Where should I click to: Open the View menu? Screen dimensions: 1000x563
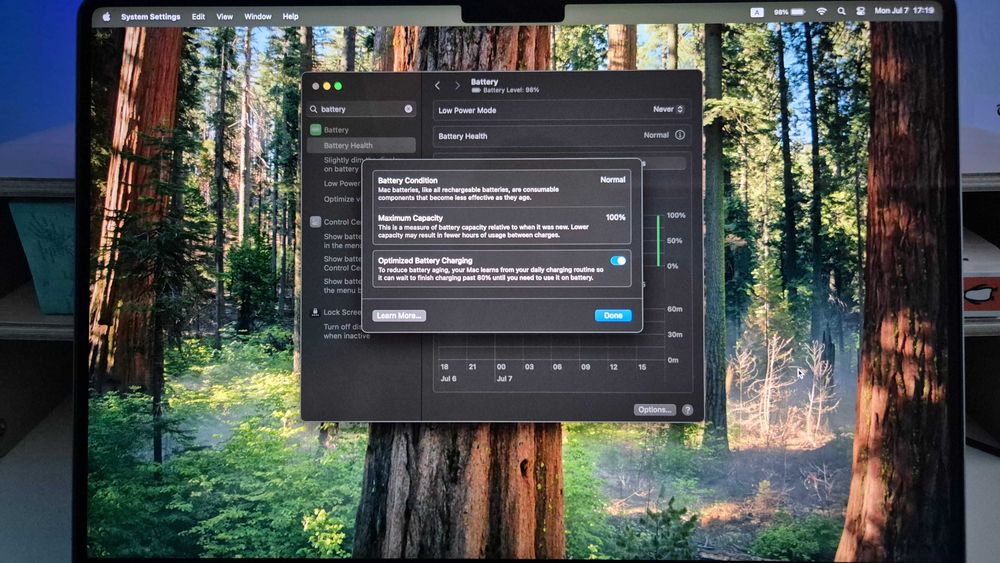(x=224, y=17)
